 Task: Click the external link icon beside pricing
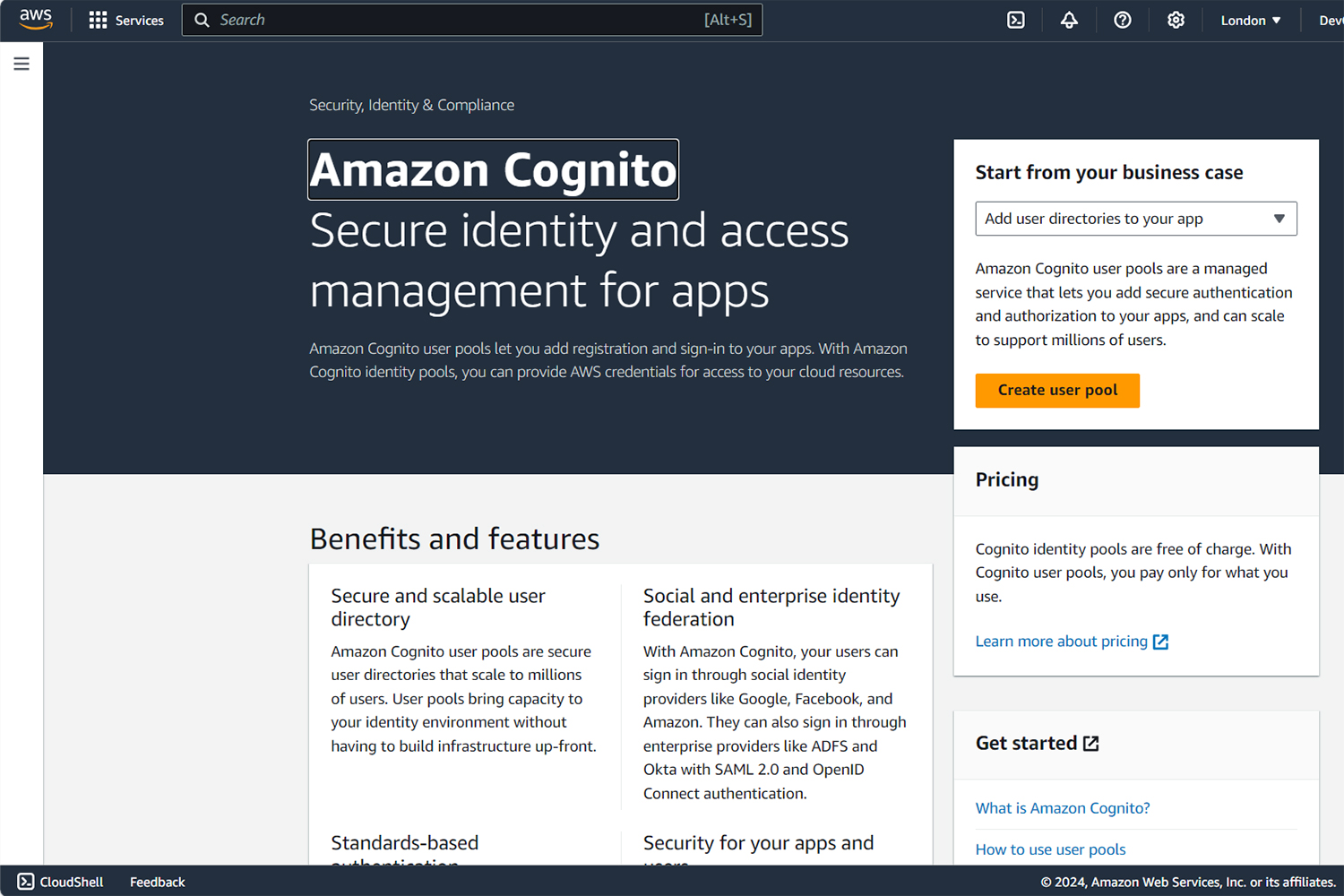1160,642
